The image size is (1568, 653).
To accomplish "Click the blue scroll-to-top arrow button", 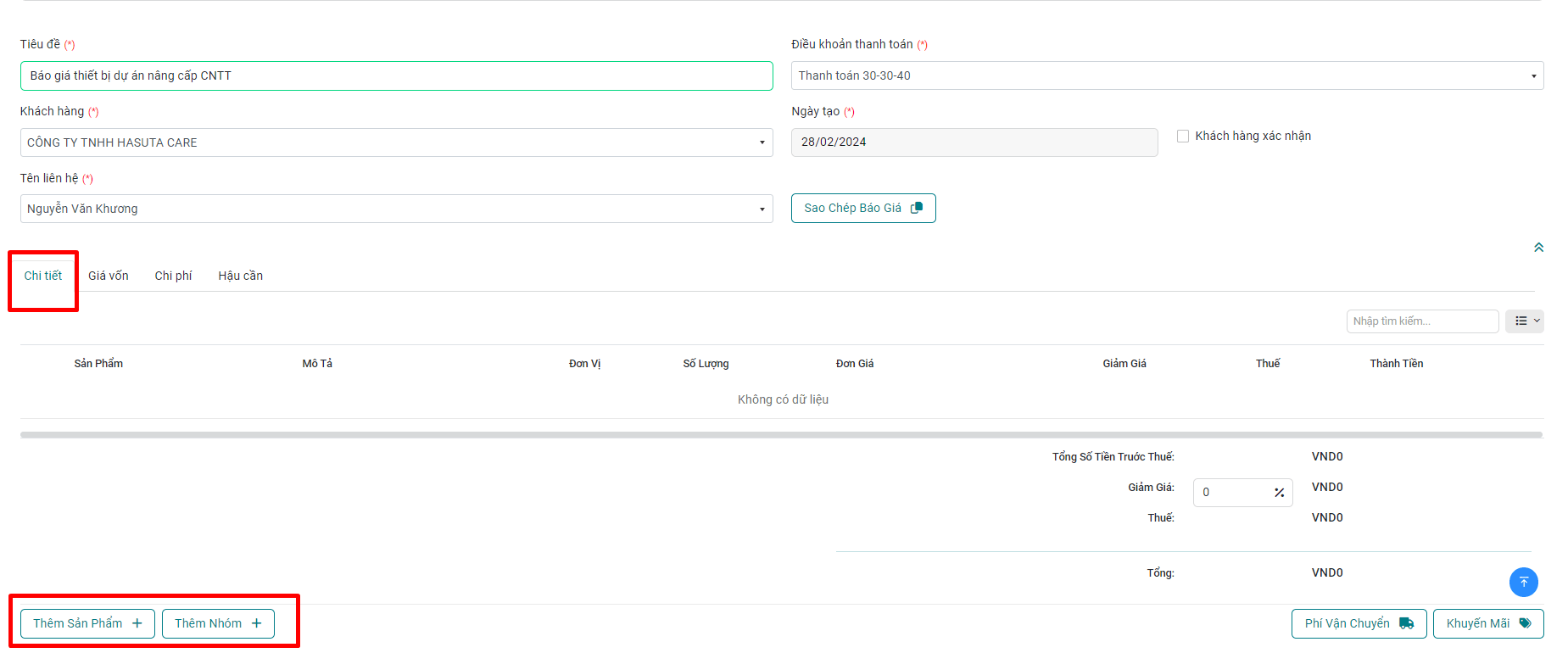I will [1523, 582].
